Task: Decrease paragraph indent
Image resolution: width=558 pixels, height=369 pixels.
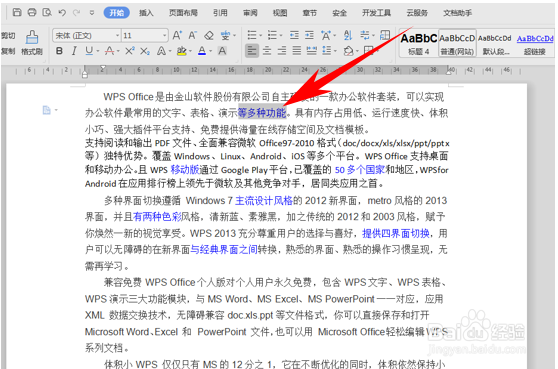Action: [x=294, y=35]
